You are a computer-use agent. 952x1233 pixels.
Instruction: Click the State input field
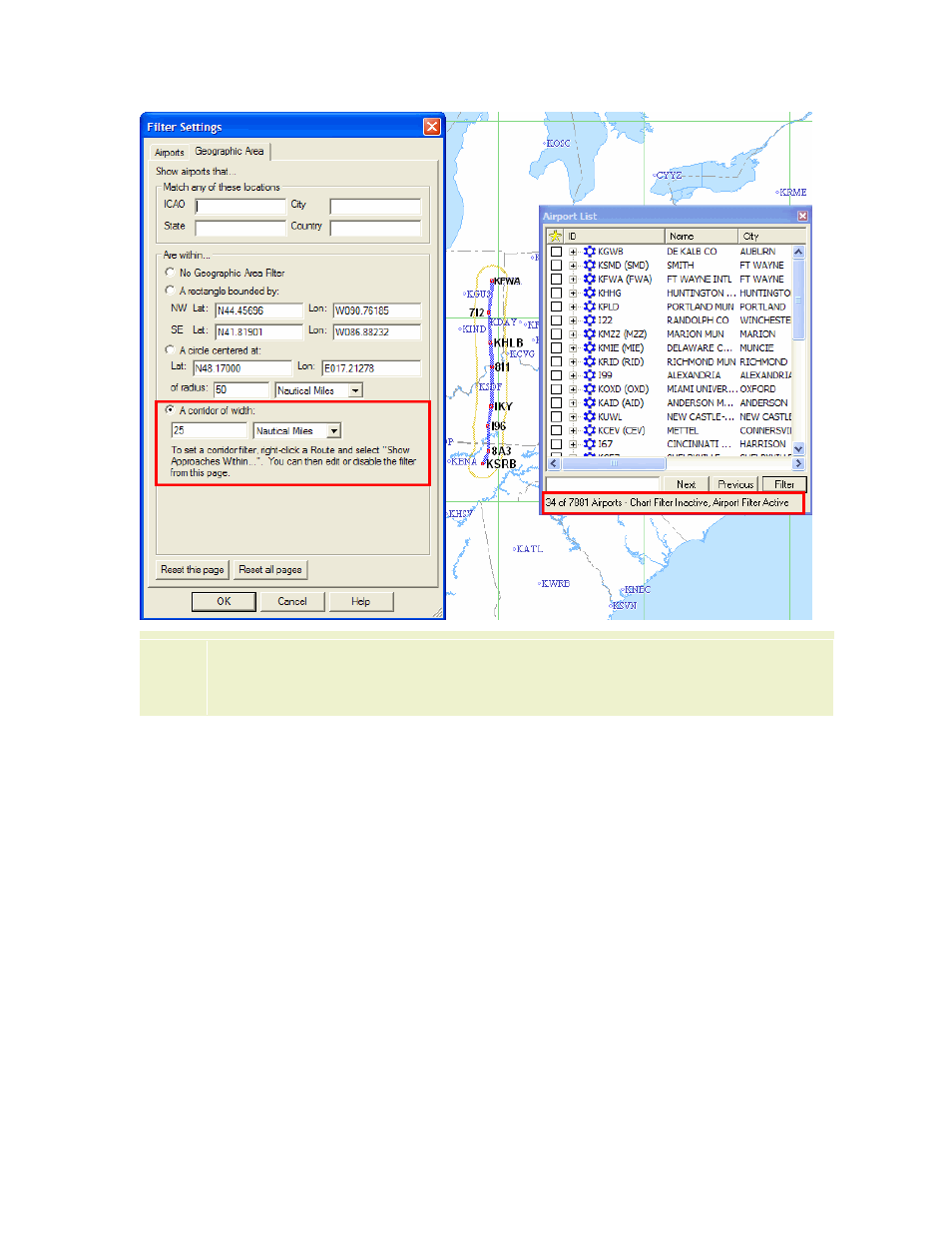(x=240, y=228)
